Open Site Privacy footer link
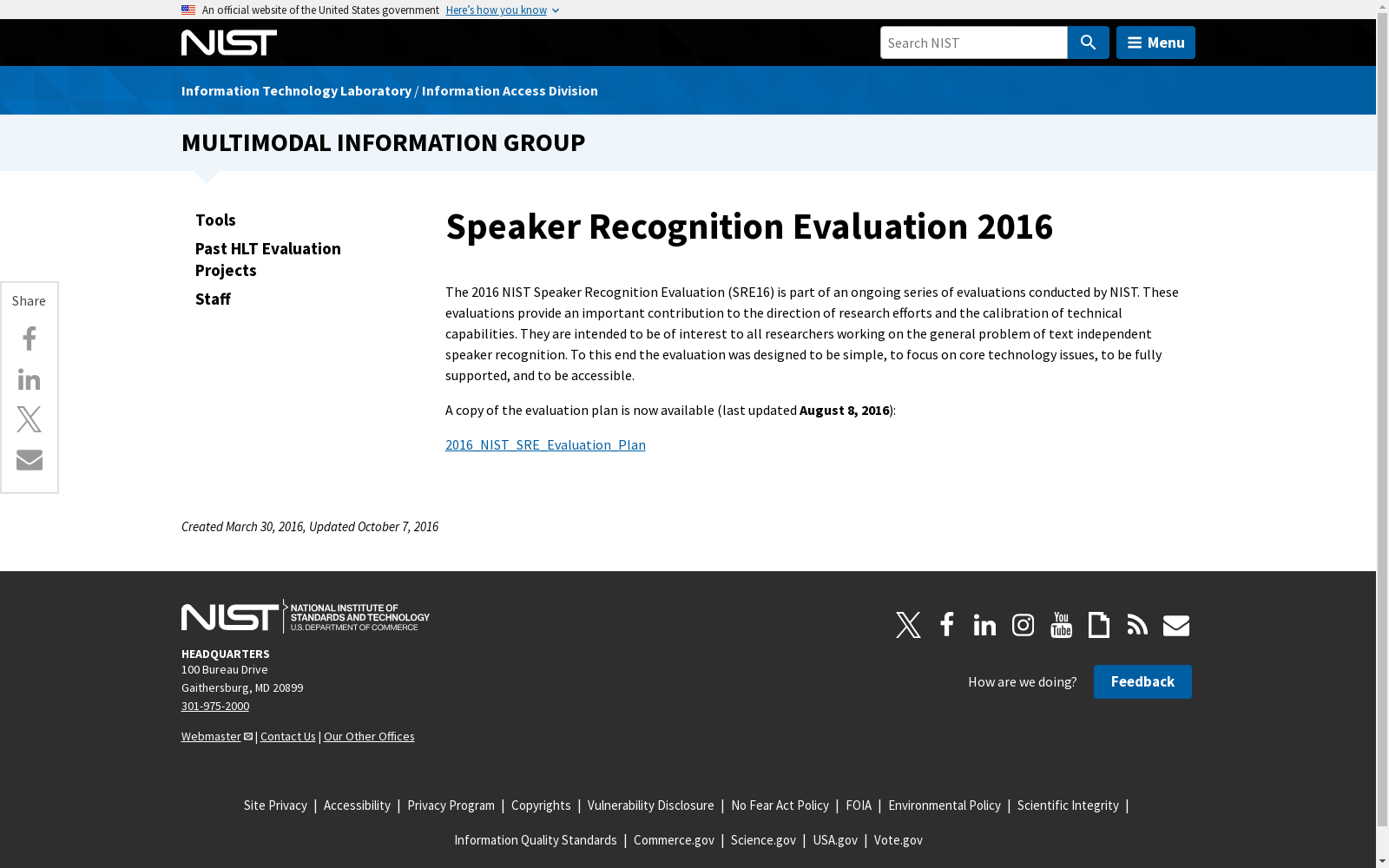 (275, 806)
